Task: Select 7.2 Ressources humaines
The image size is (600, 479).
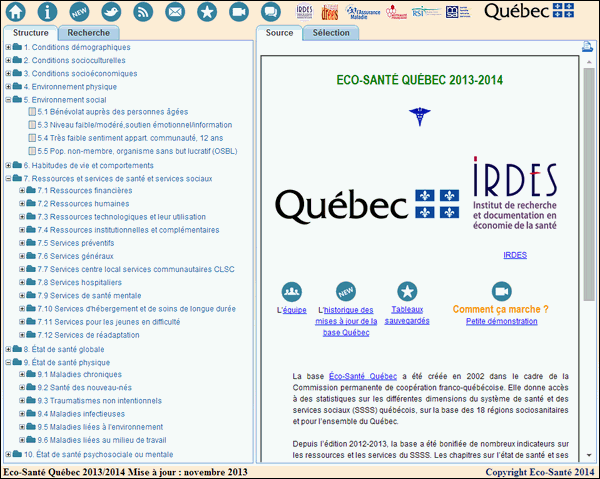Action: 83,204
